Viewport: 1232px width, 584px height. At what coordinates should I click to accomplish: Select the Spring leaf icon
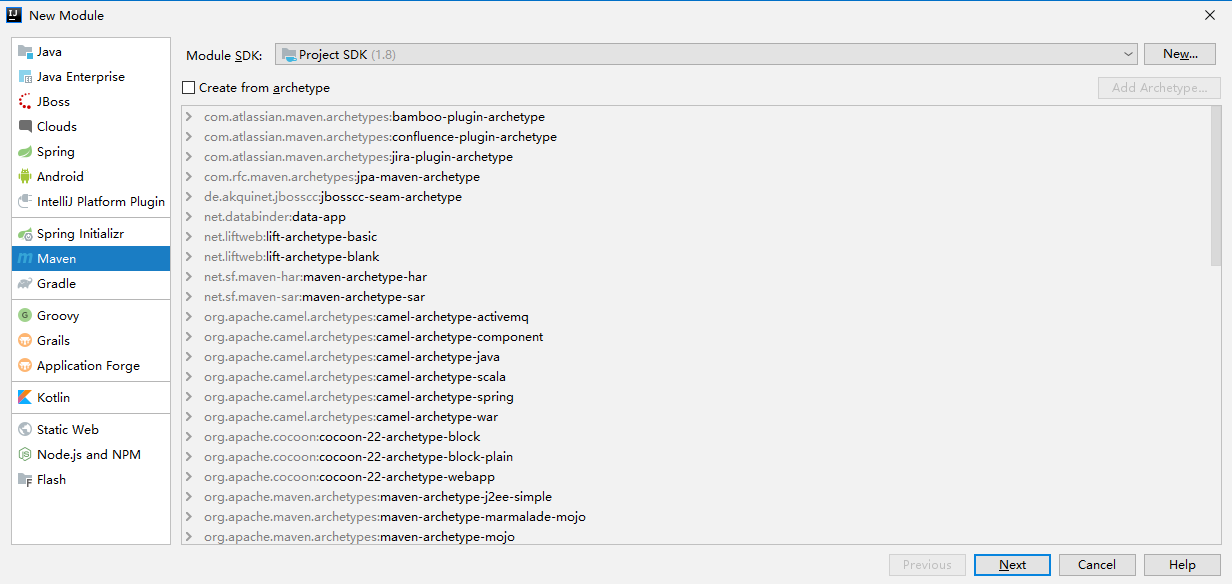(x=25, y=152)
